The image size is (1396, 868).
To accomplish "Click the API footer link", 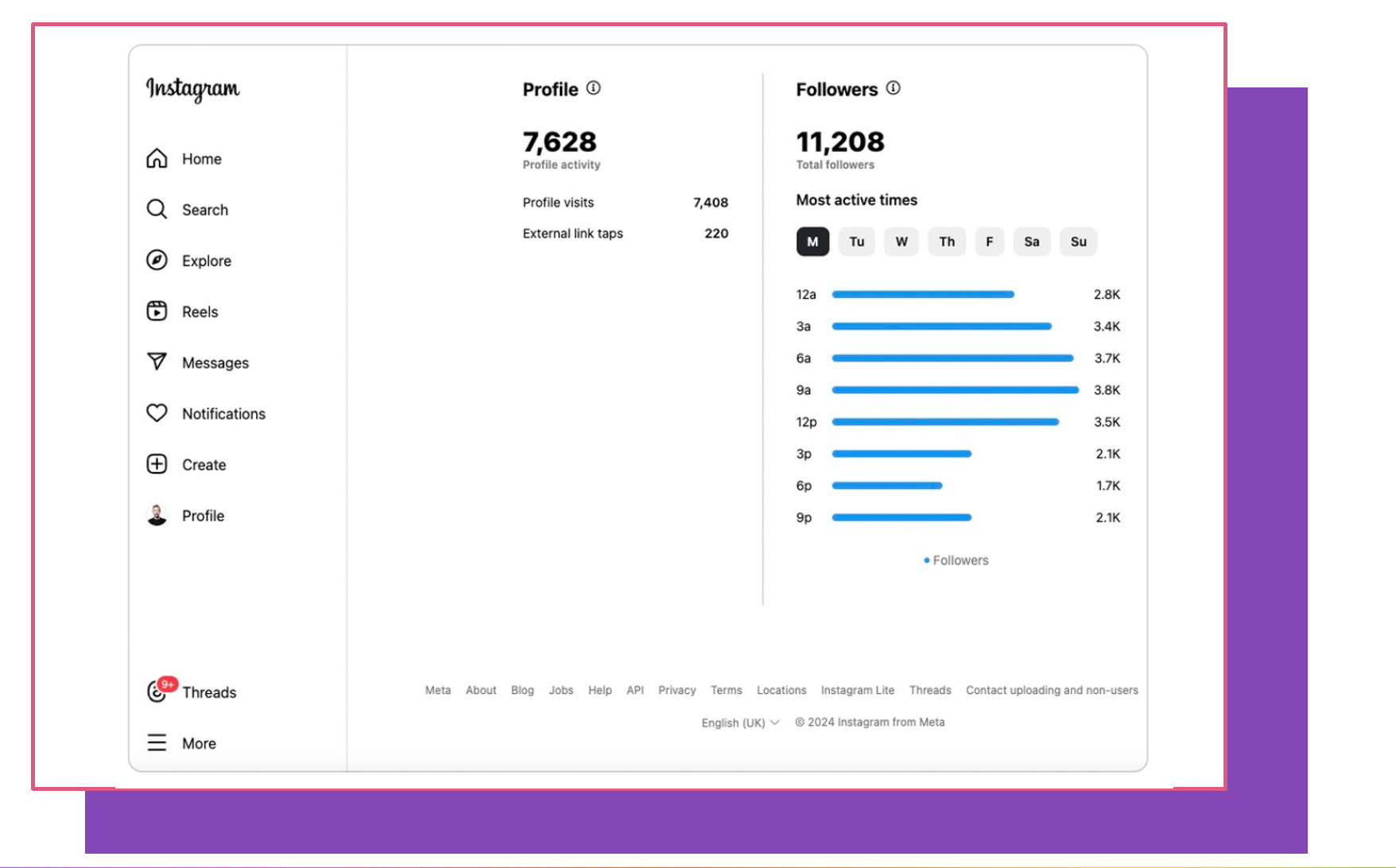I will tap(635, 690).
